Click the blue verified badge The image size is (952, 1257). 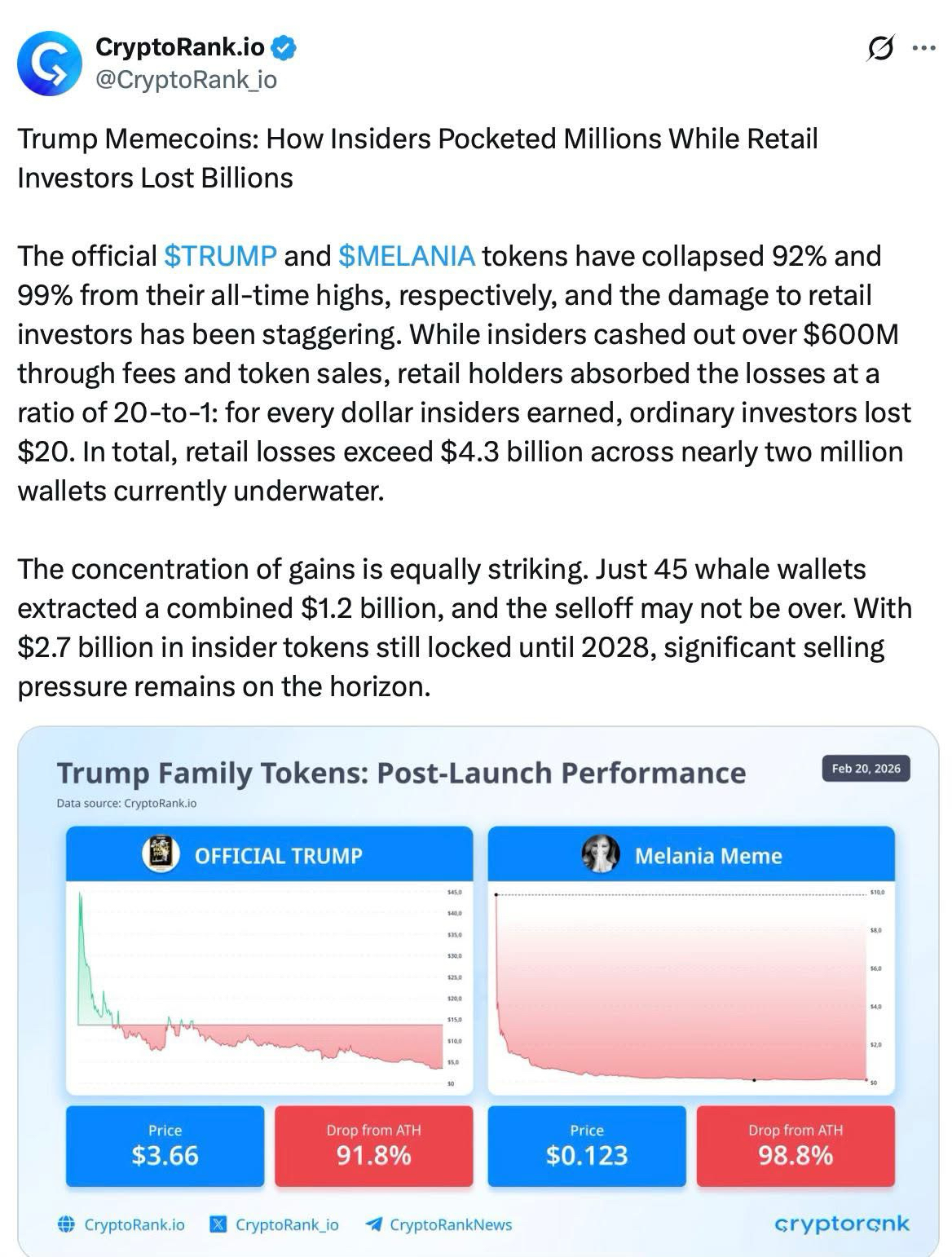click(284, 48)
